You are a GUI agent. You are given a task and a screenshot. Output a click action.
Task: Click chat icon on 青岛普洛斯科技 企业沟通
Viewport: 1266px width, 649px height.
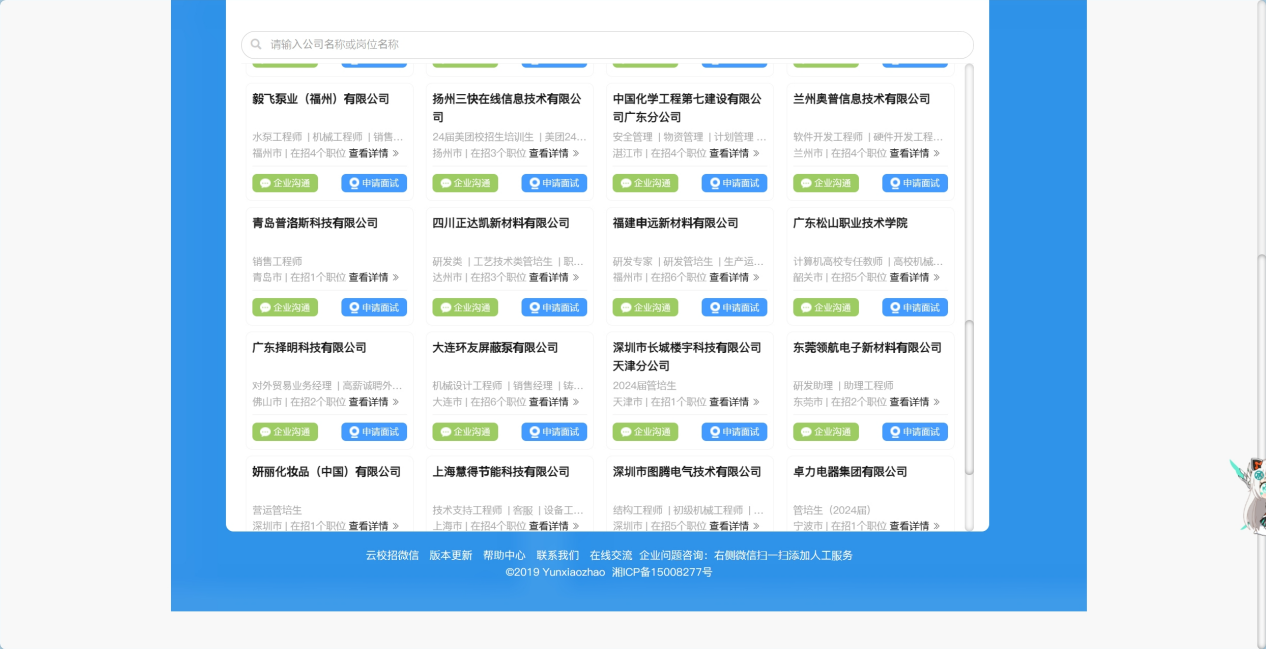point(265,308)
